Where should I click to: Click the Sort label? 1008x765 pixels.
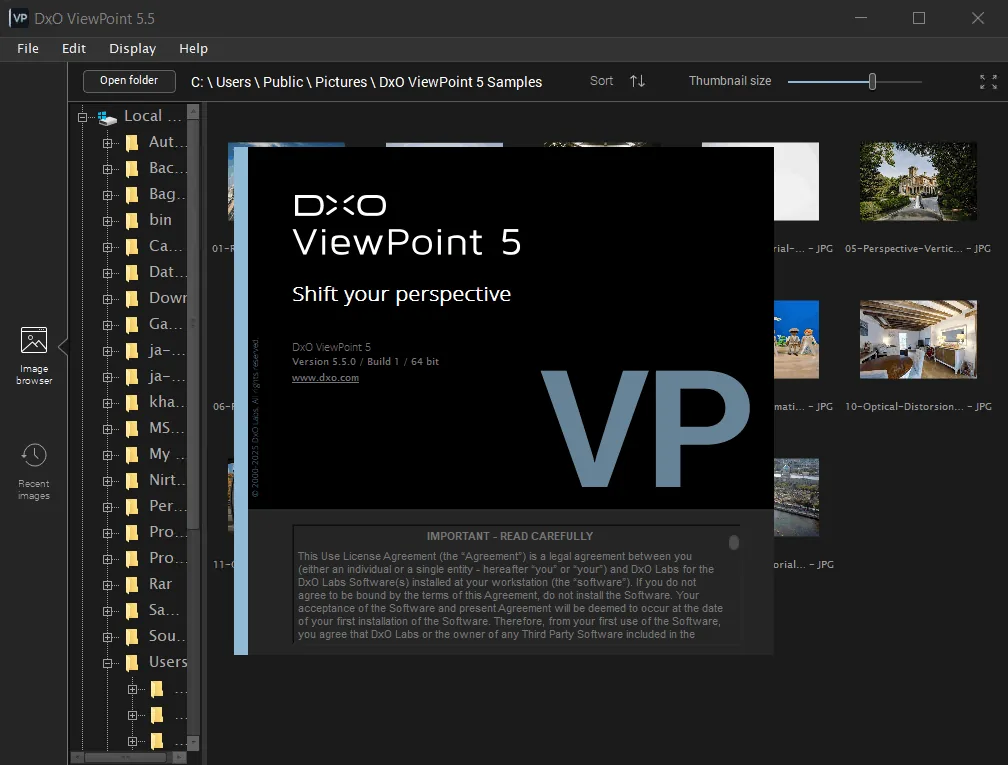coord(602,81)
